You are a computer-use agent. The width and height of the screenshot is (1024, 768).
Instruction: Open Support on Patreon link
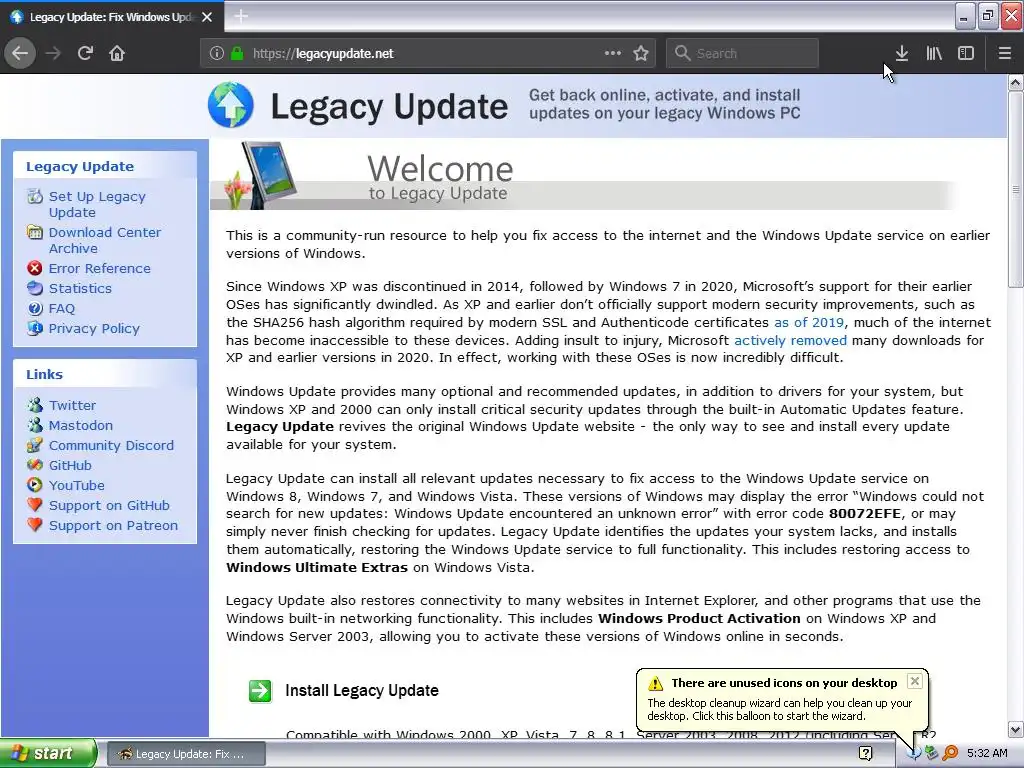point(113,526)
